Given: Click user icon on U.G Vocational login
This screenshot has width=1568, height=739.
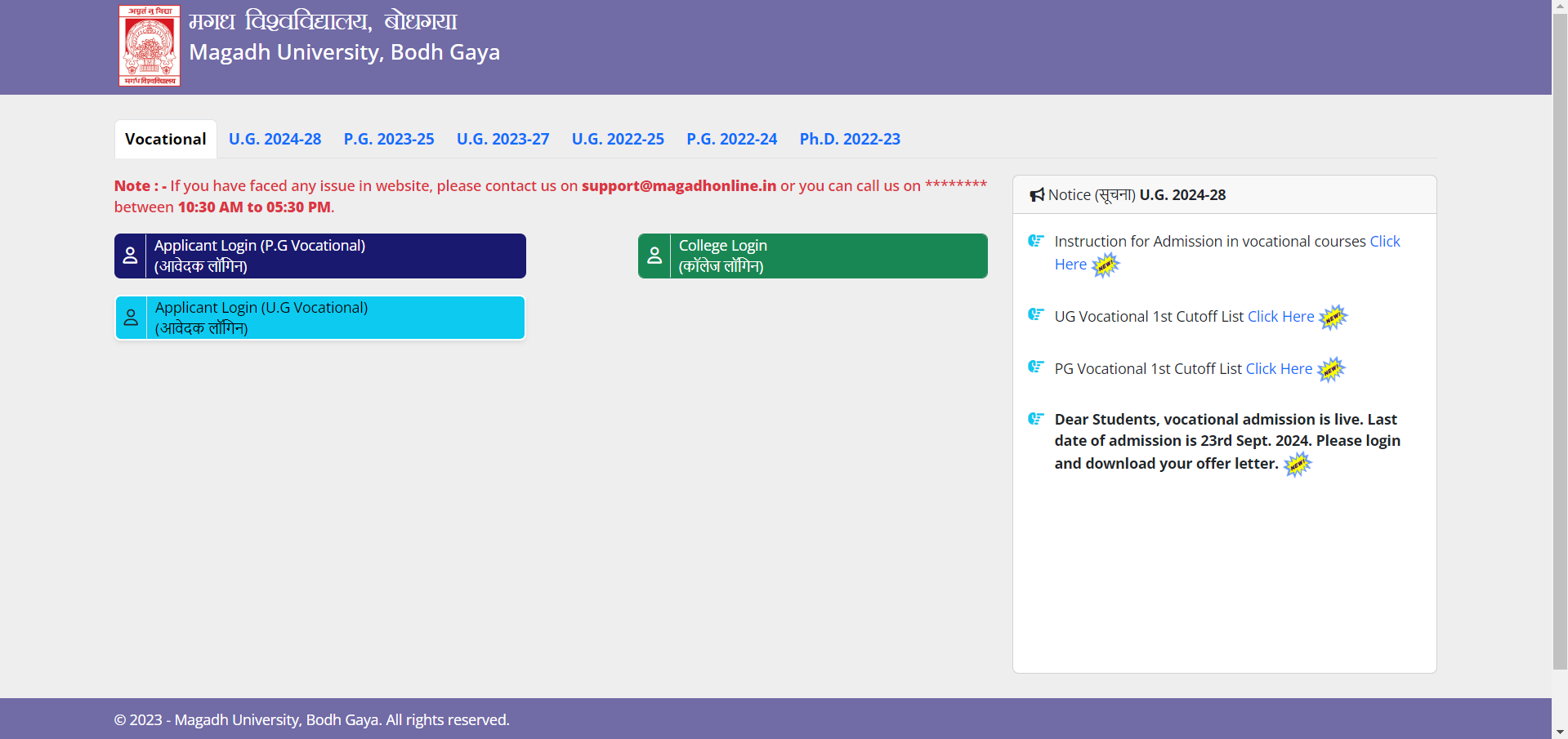Looking at the screenshot, I should tap(131, 318).
